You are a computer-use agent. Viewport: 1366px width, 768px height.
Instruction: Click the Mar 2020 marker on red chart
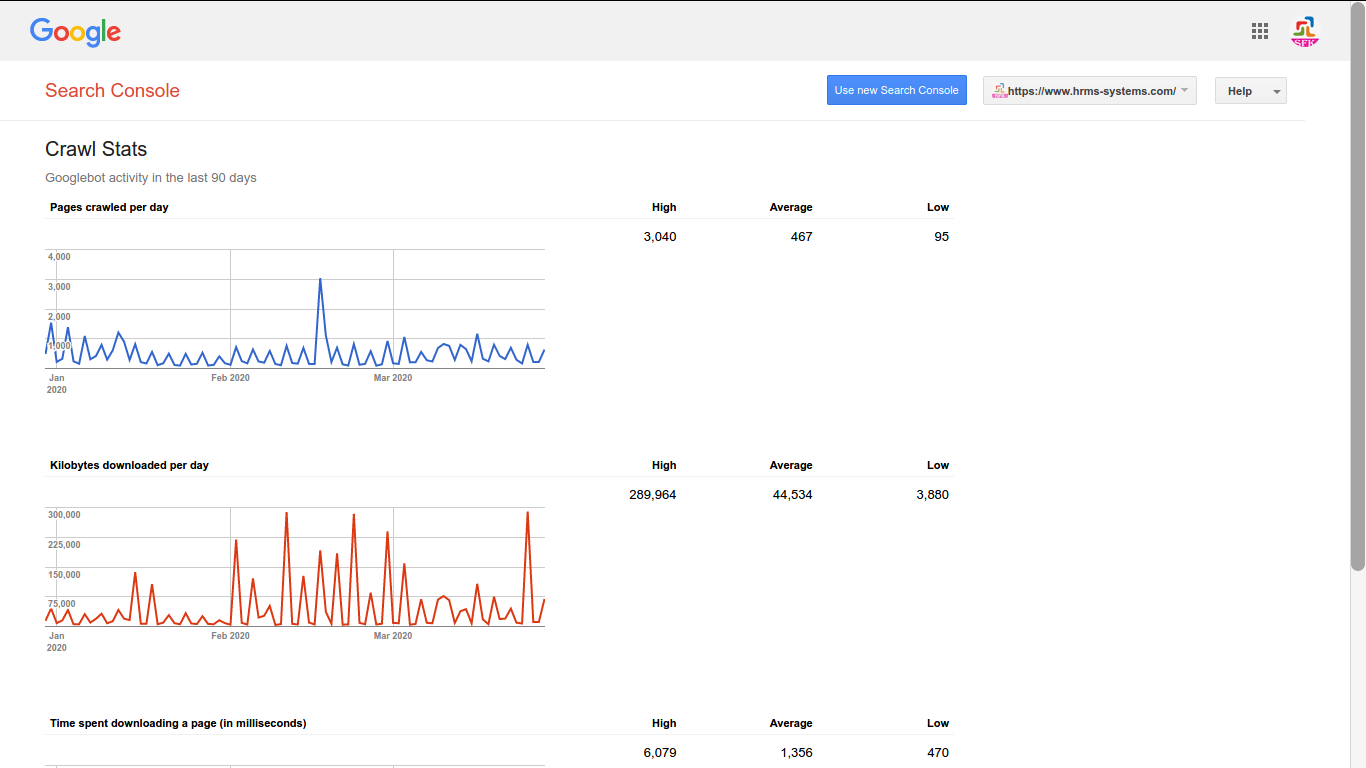[393, 636]
